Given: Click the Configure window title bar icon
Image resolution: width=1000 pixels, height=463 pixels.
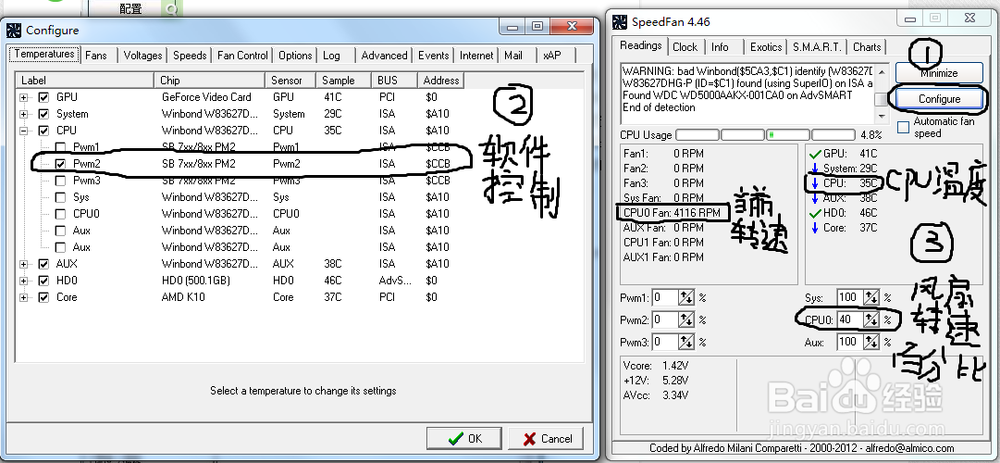Looking at the screenshot, I should tap(15, 30).
